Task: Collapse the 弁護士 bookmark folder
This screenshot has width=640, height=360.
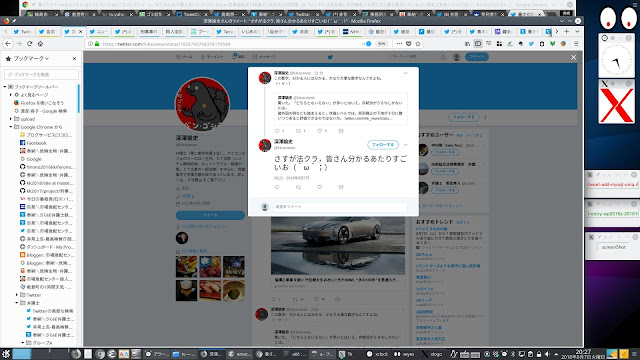Action: 17,303
